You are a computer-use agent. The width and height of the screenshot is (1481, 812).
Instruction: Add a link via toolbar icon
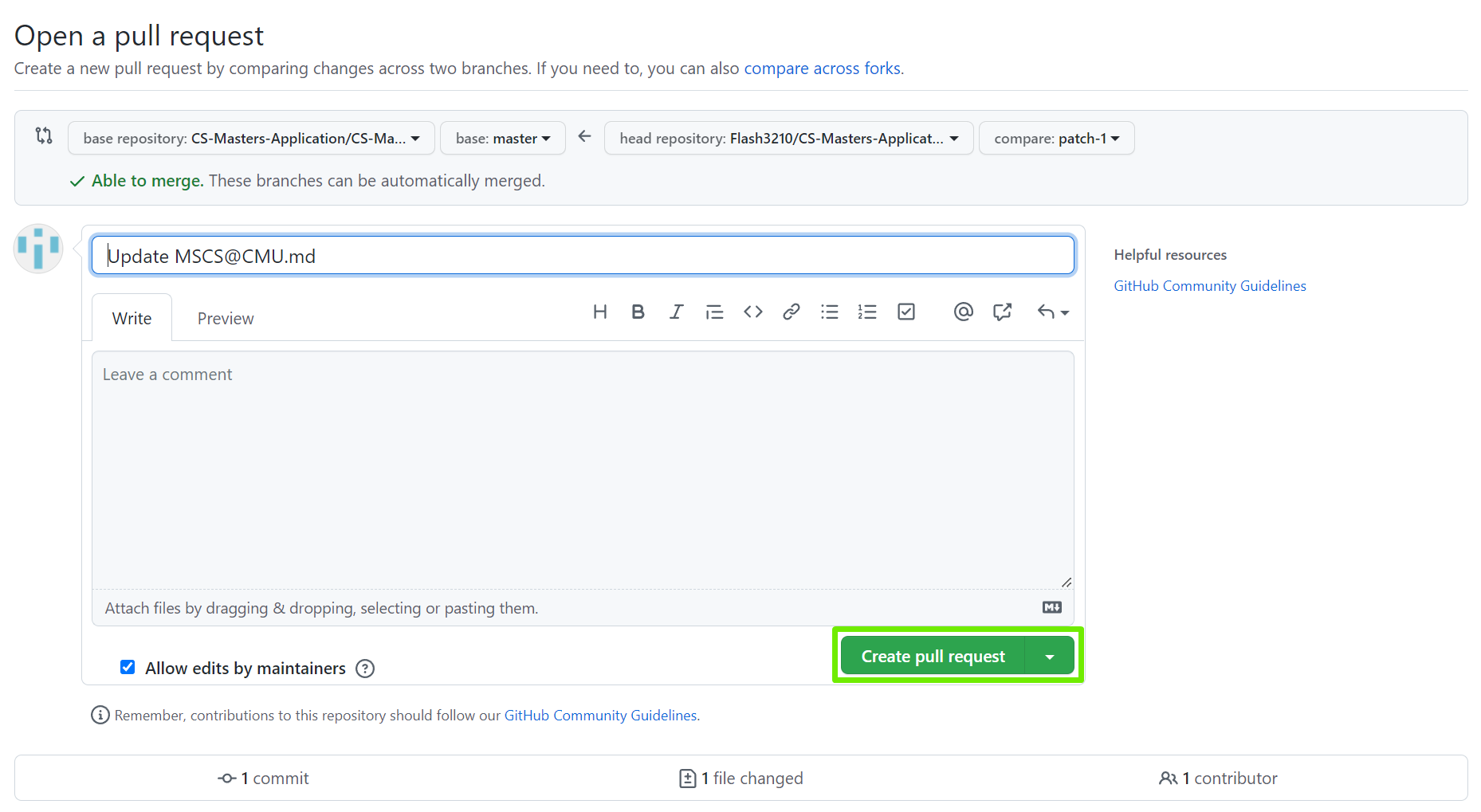click(791, 312)
